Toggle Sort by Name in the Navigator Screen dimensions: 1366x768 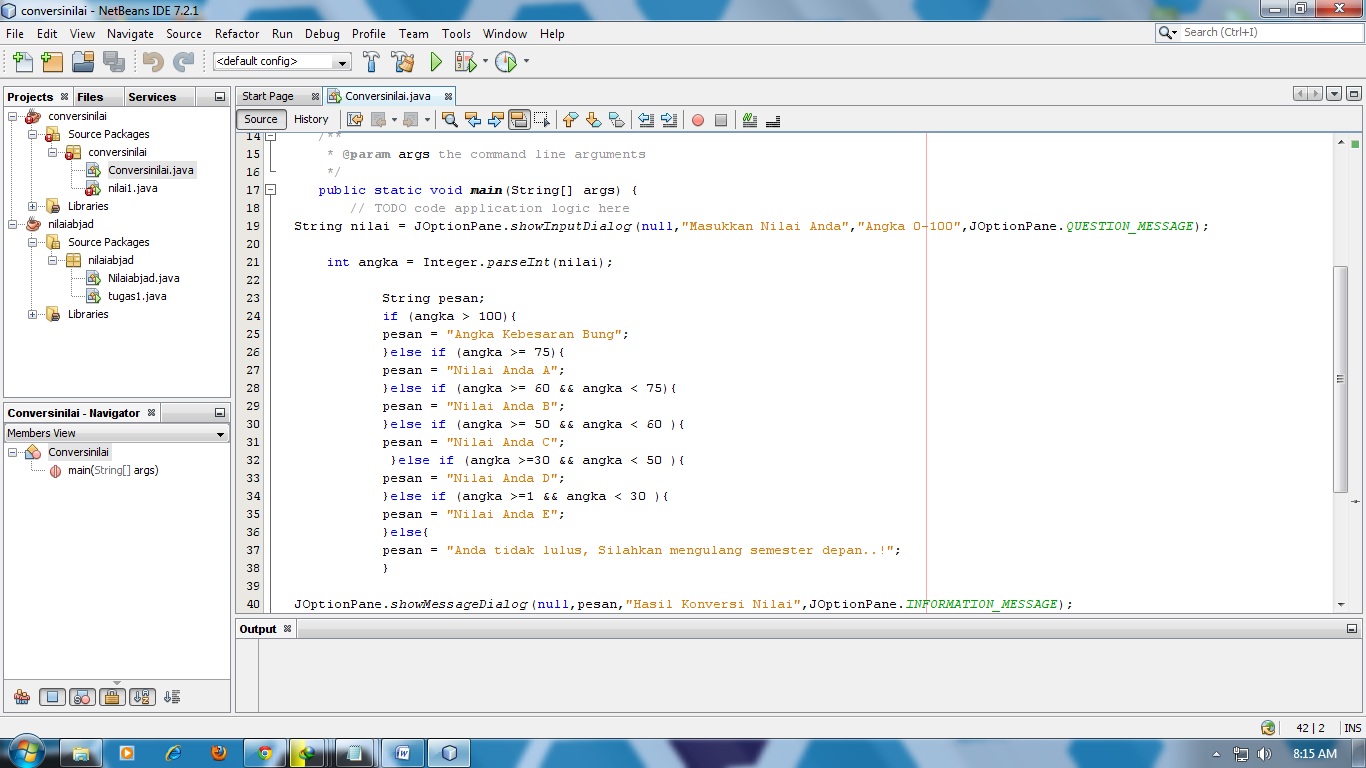point(141,697)
